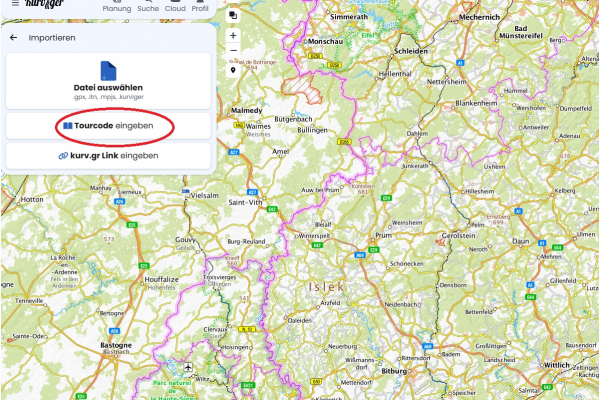This screenshot has width=600, height=400.
Task: Zoom in with the plus button
Action: pos(233,33)
